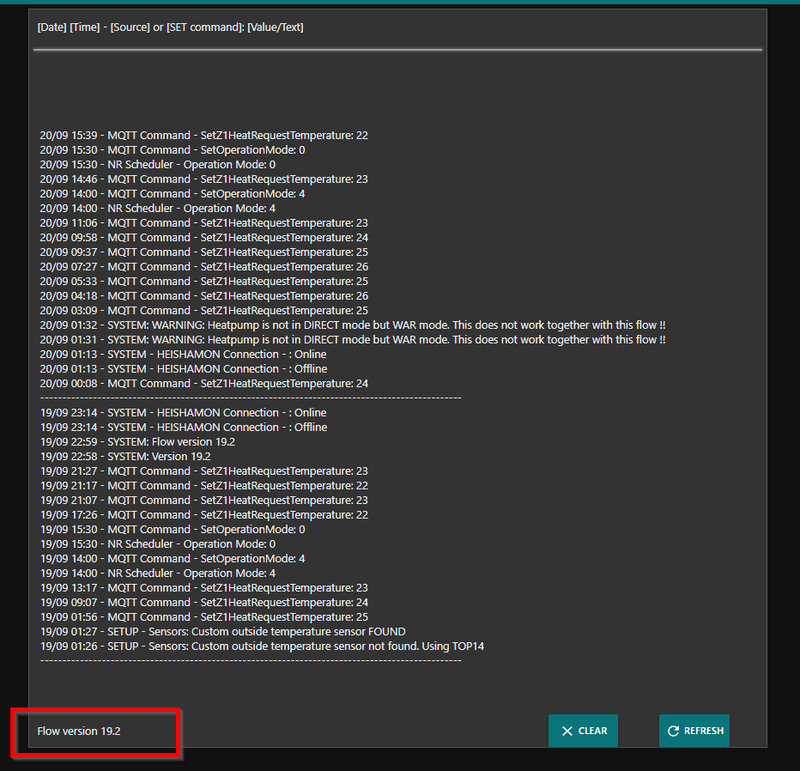Select 19/09 22:59 SYSTEM Flow version 19.2 entry
The width and height of the screenshot is (800, 771).
click(x=138, y=442)
